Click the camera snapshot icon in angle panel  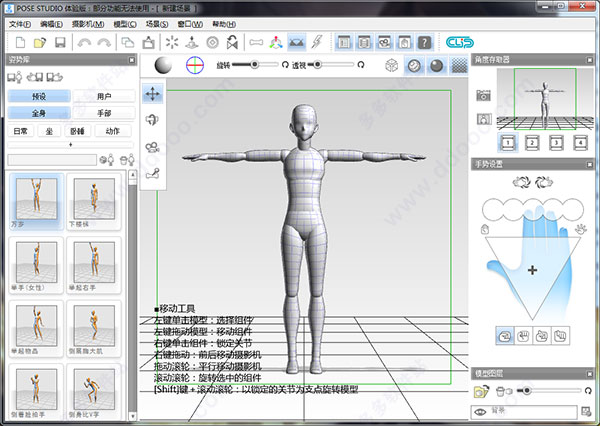483,95
